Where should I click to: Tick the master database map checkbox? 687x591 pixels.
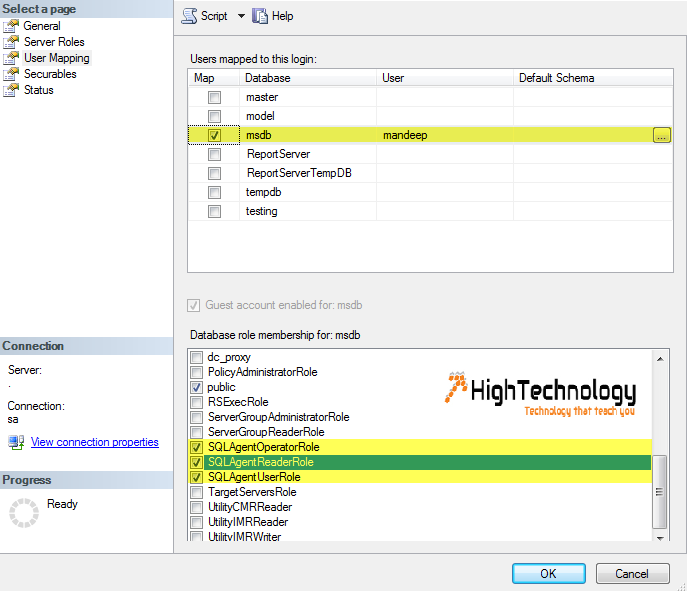coord(214,97)
